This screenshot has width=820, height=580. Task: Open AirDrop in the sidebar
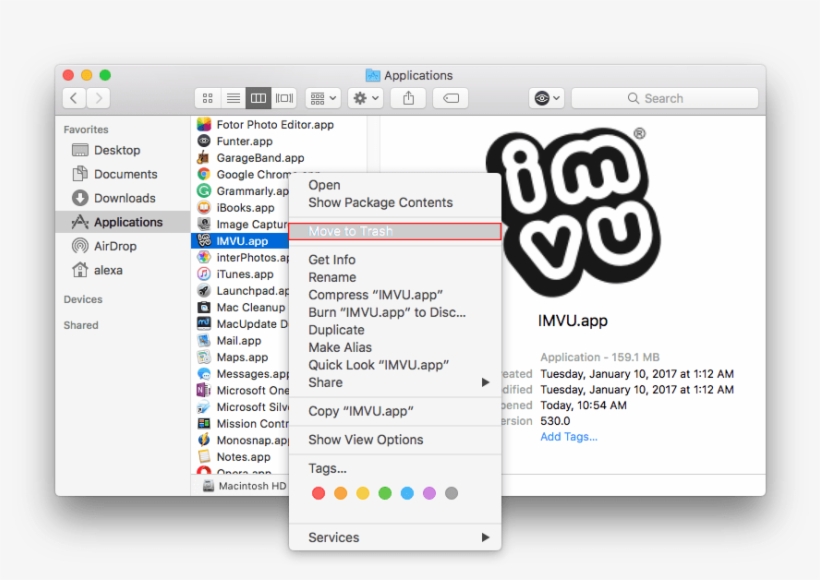123,246
